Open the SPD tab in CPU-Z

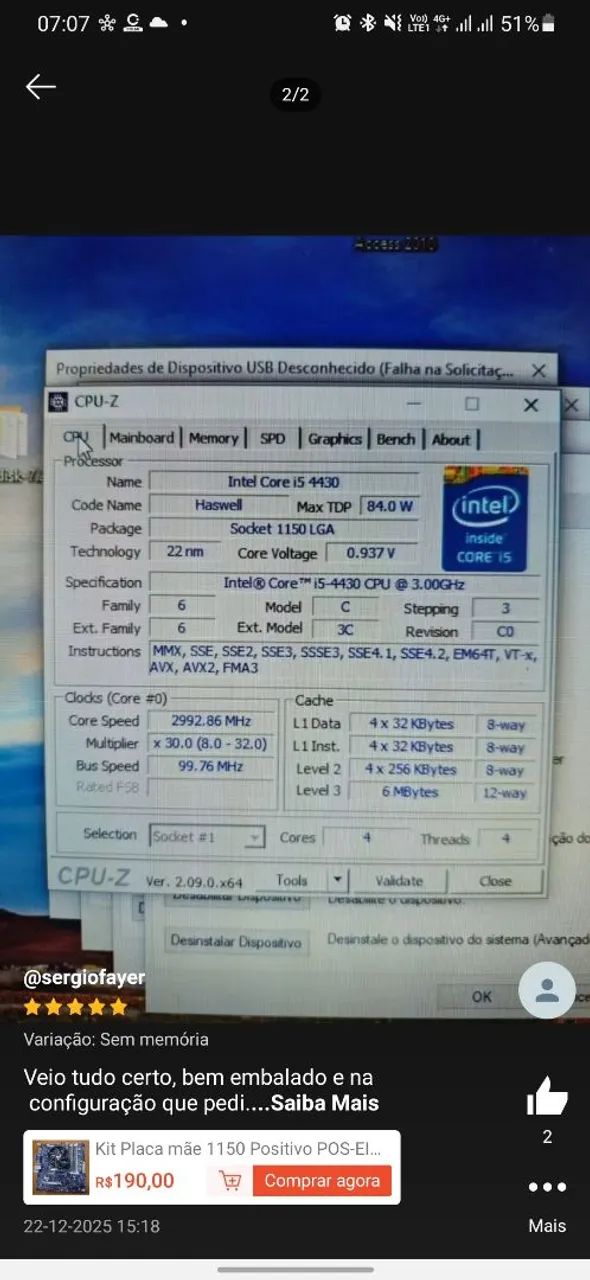(272, 438)
